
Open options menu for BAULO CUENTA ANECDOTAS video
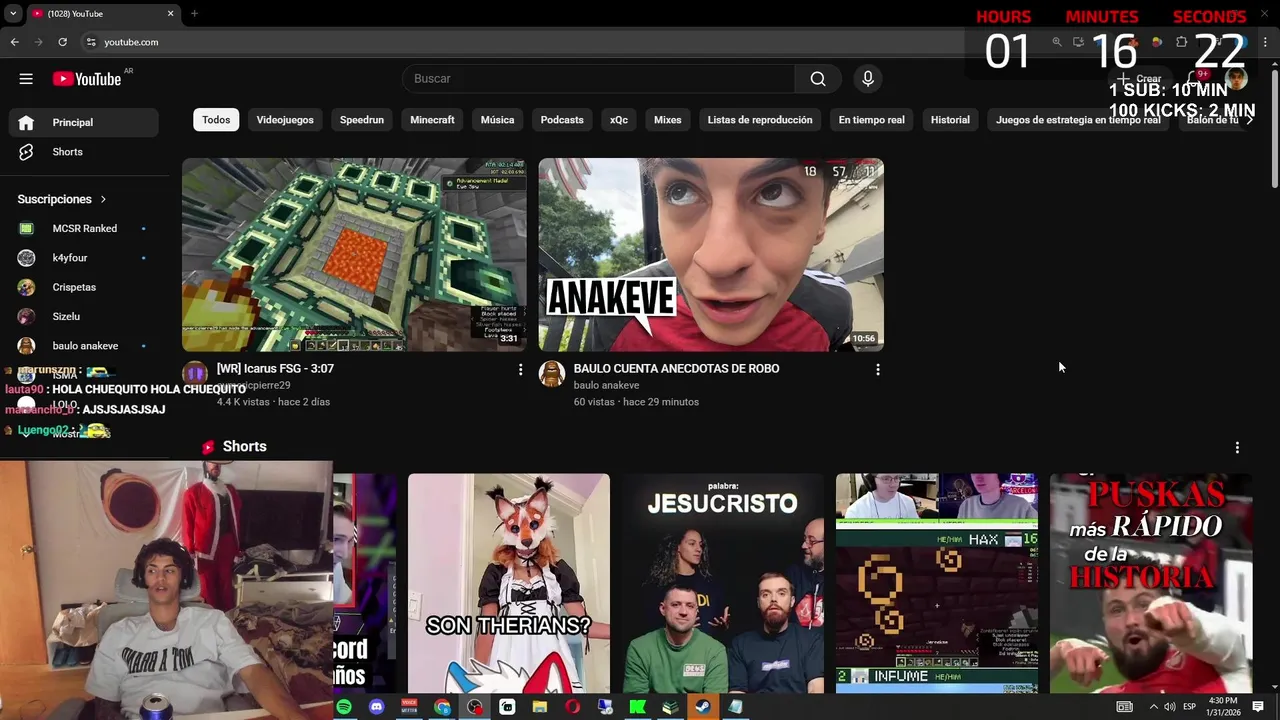pos(878,370)
